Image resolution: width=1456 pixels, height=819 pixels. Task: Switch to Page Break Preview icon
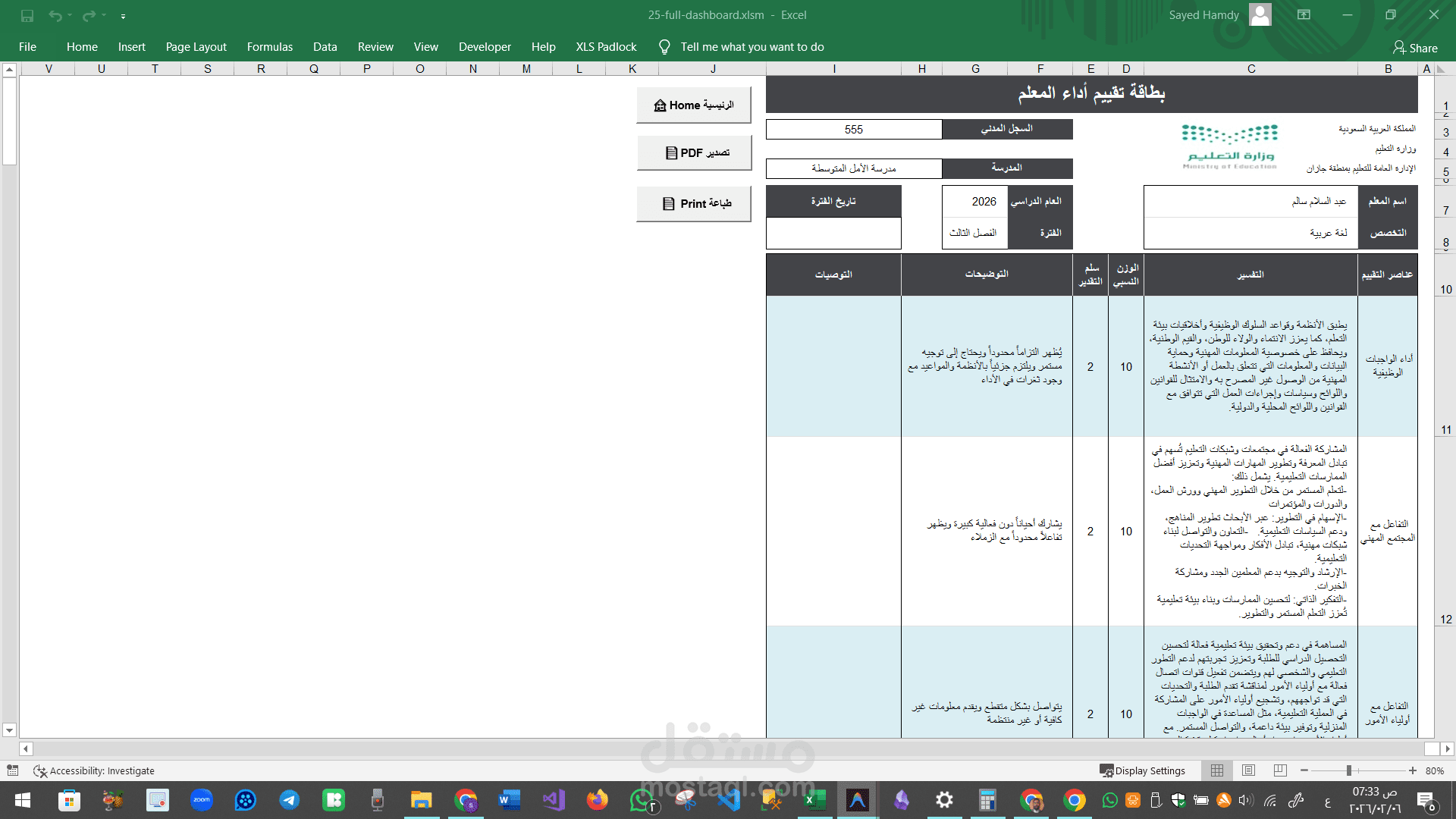pyautogui.click(x=1280, y=770)
